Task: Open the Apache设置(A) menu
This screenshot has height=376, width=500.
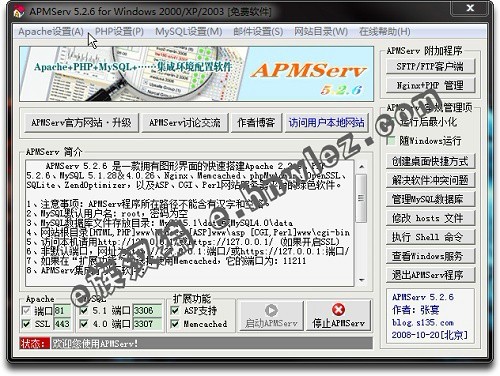Action: (51, 32)
